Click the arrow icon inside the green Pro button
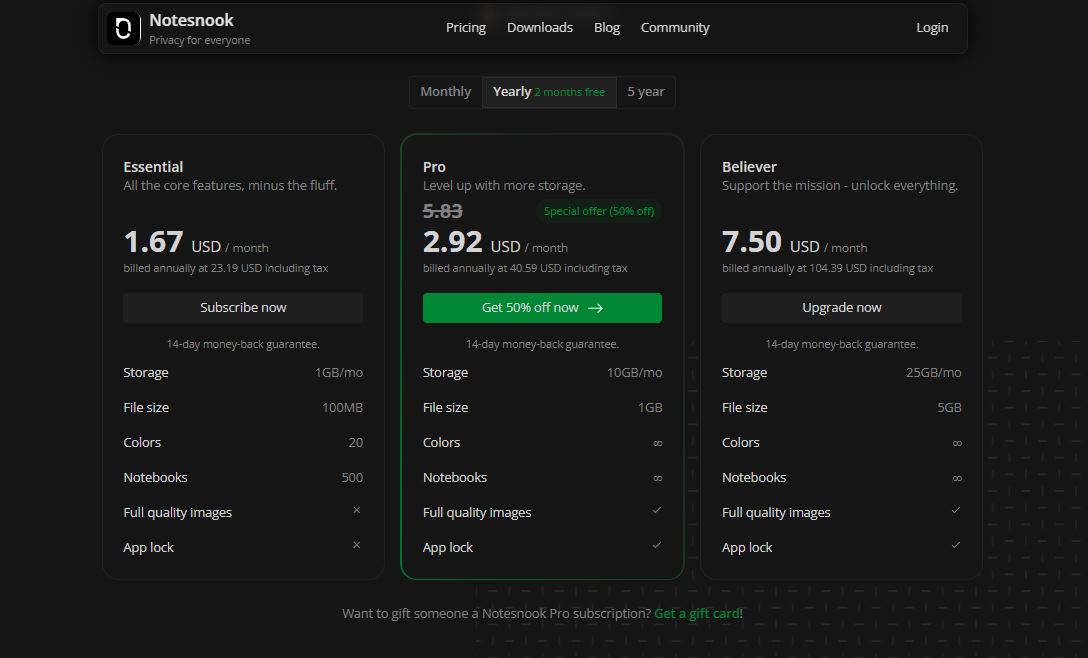1088x658 pixels. pyautogui.click(x=595, y=307)
